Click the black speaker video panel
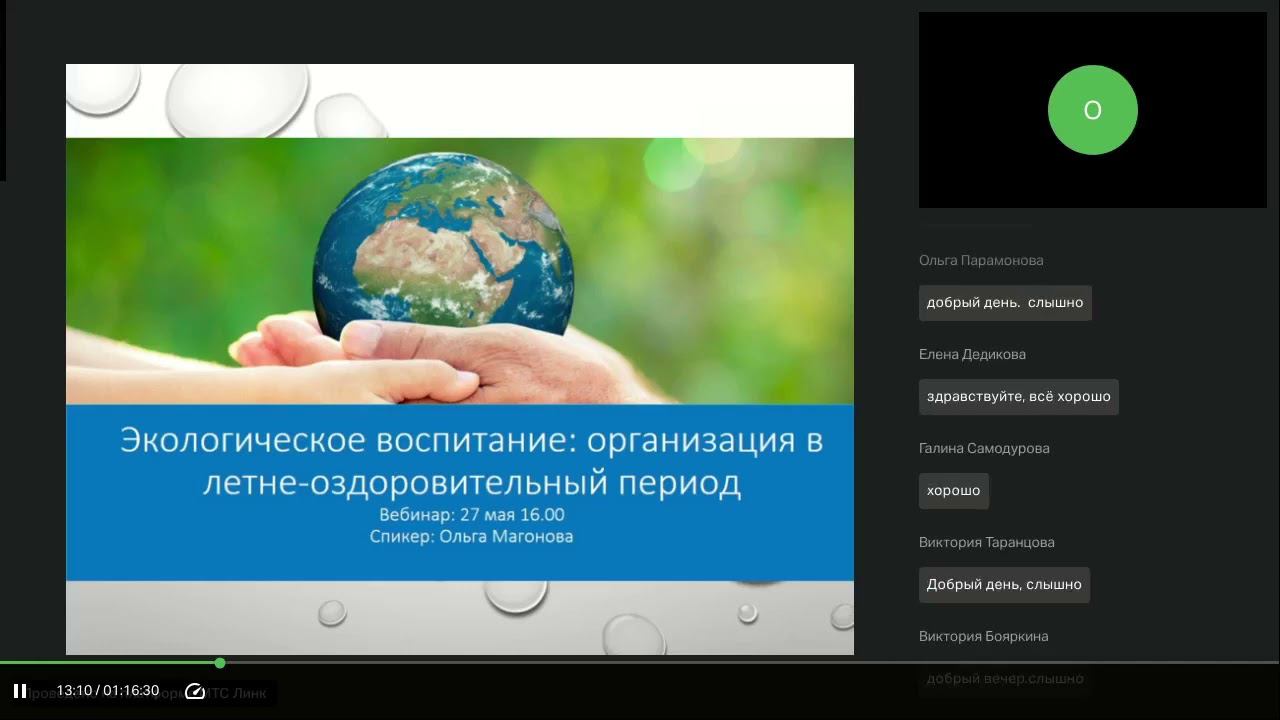Screen dimensions: 1280x720 coord(1093,110)
